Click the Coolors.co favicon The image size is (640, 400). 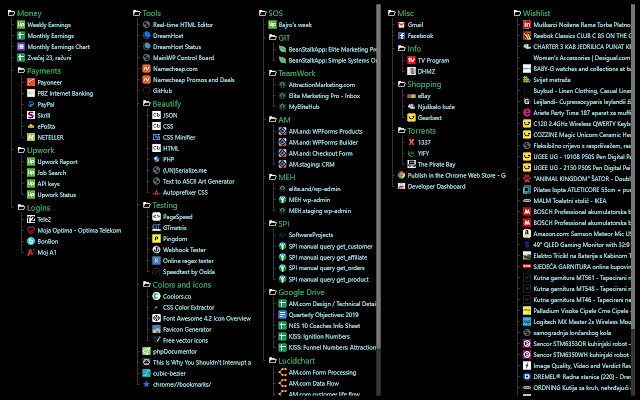click(156, 296)
